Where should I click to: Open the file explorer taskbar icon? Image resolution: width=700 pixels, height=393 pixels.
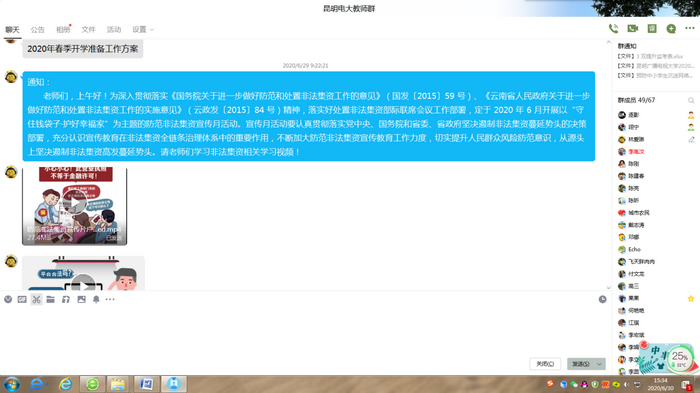pos(118,384)
